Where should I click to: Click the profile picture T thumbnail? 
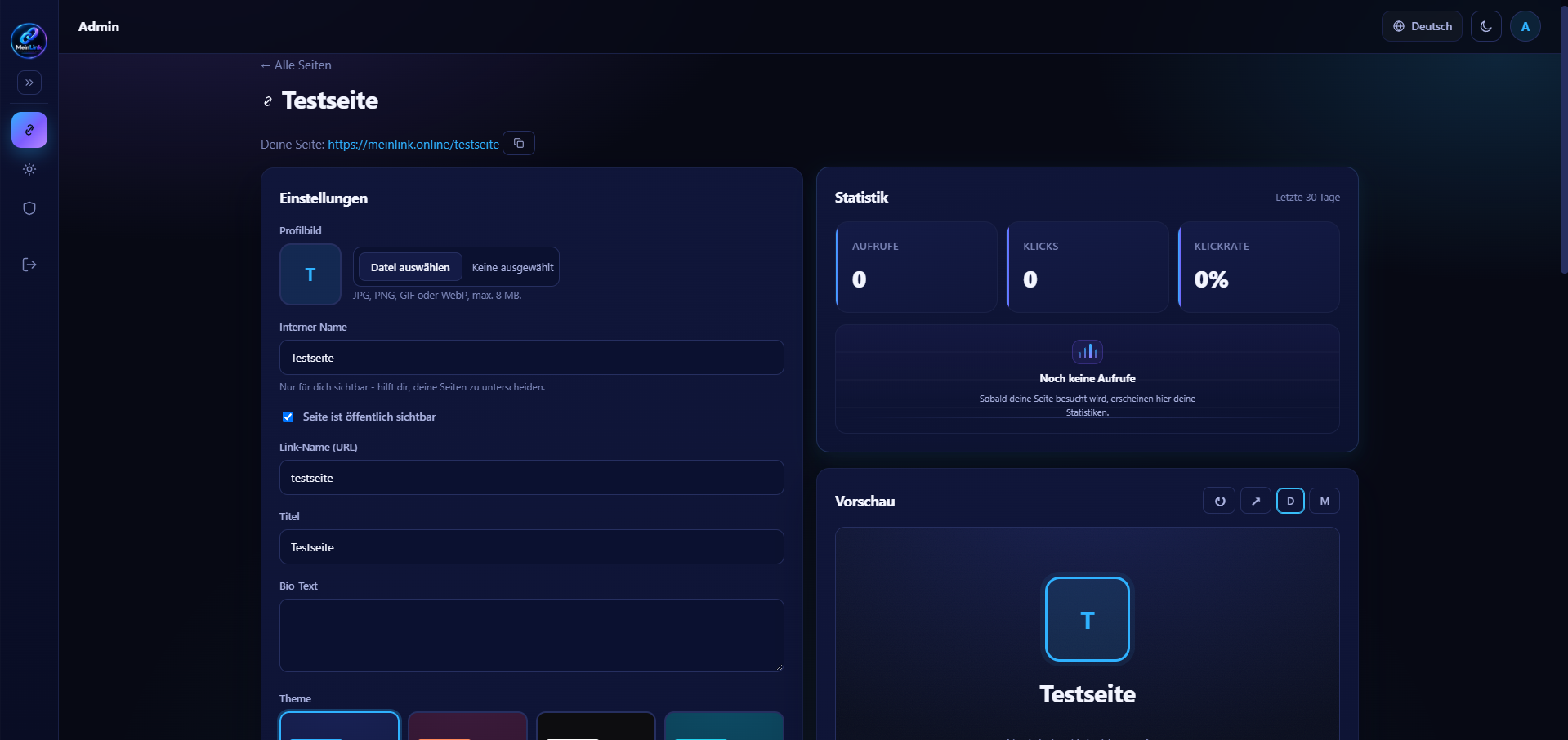310,274
